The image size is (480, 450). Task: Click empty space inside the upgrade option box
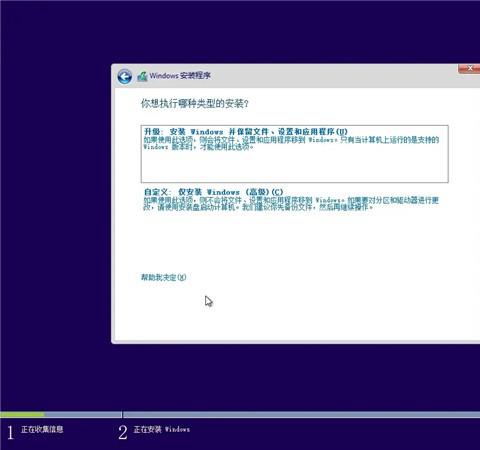294,167
